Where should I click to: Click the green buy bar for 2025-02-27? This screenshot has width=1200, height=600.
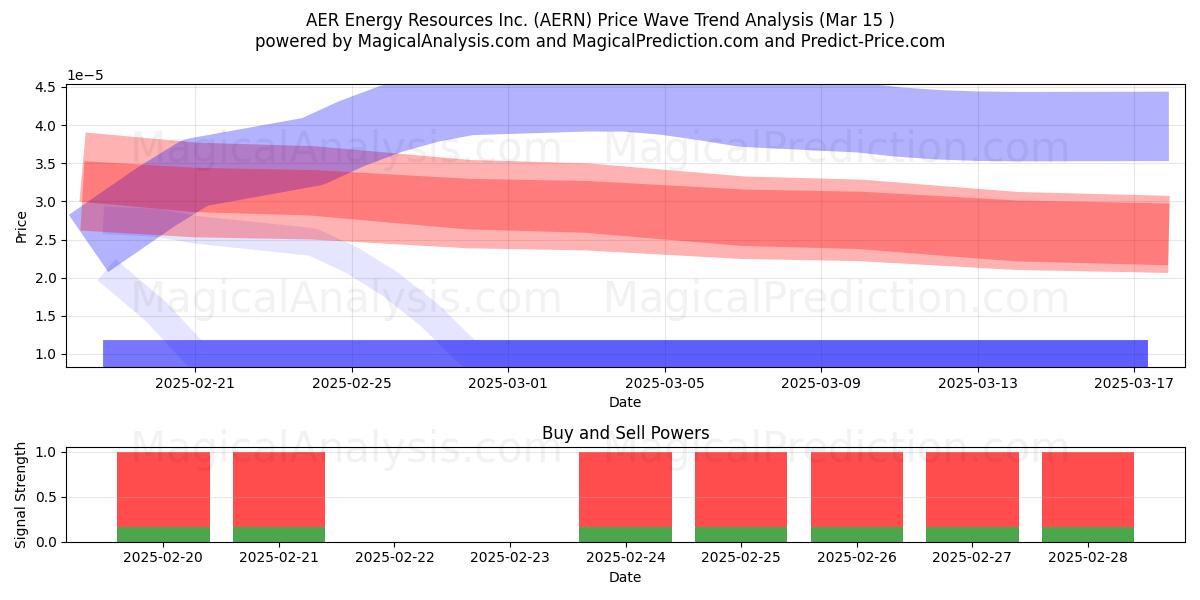click(972, 534)
